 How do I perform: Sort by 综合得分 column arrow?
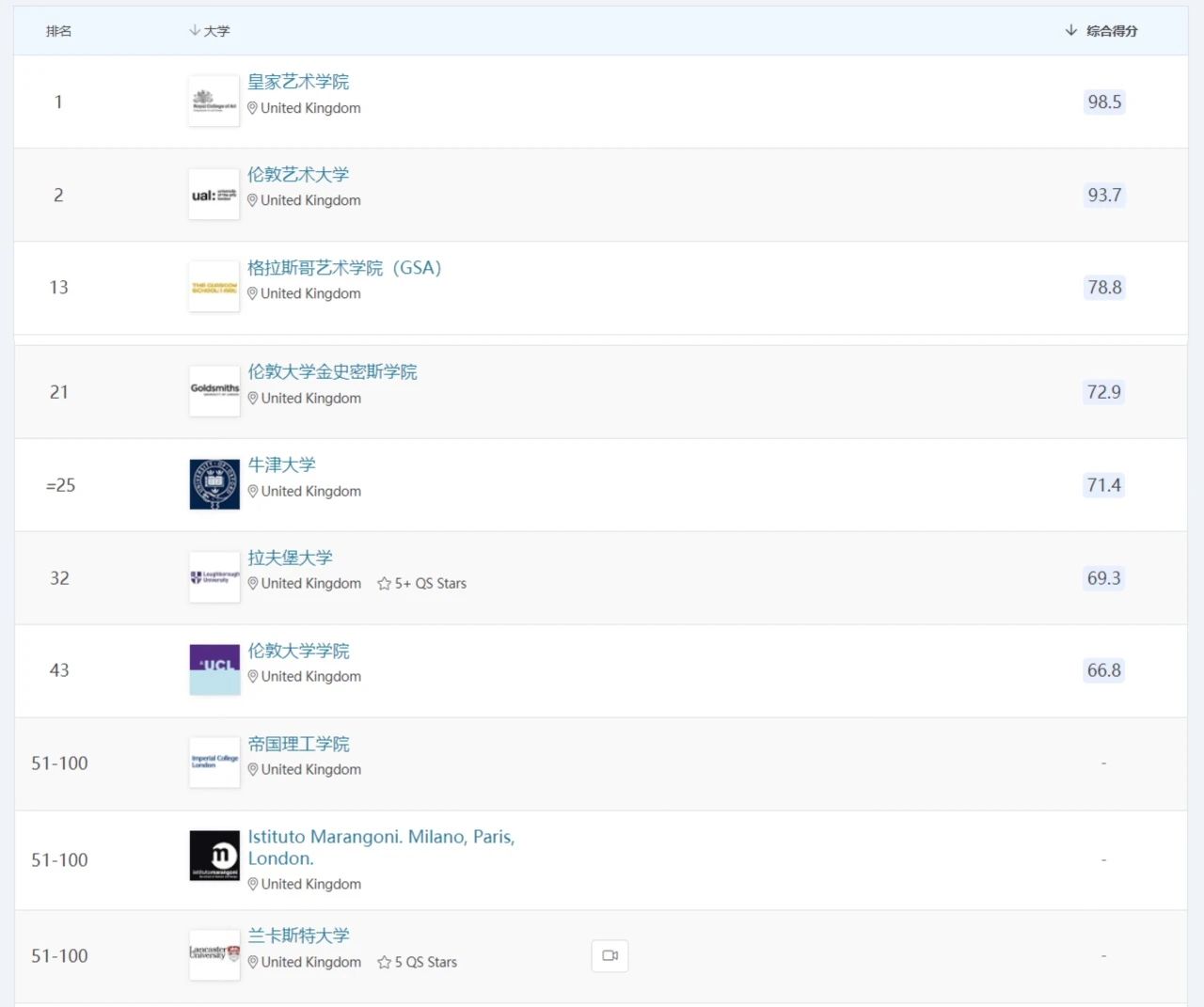point(1070,30)
